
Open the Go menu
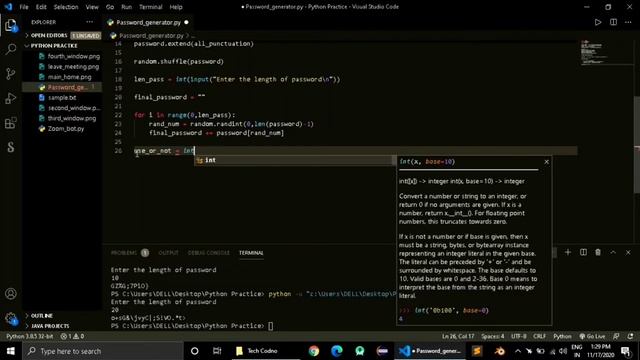(x=110, y=7)
